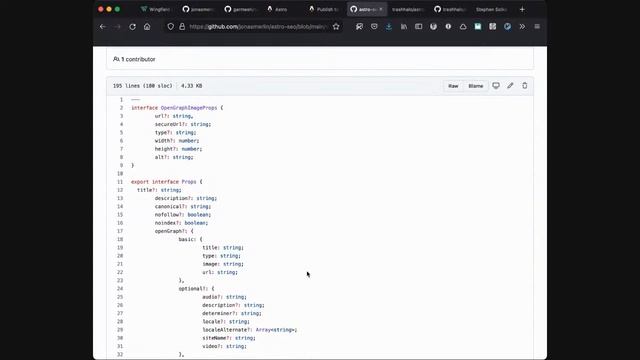Click 'export interface Props {' code line

click(x=167, y=182)
